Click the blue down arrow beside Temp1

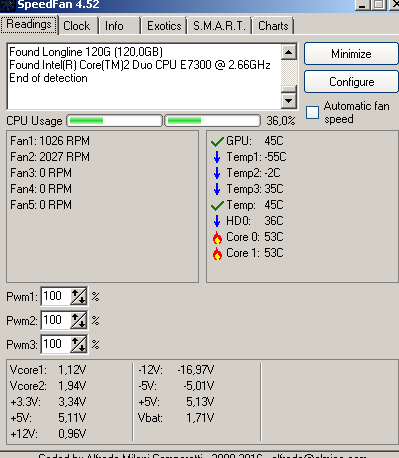click(x=217, y=157)
